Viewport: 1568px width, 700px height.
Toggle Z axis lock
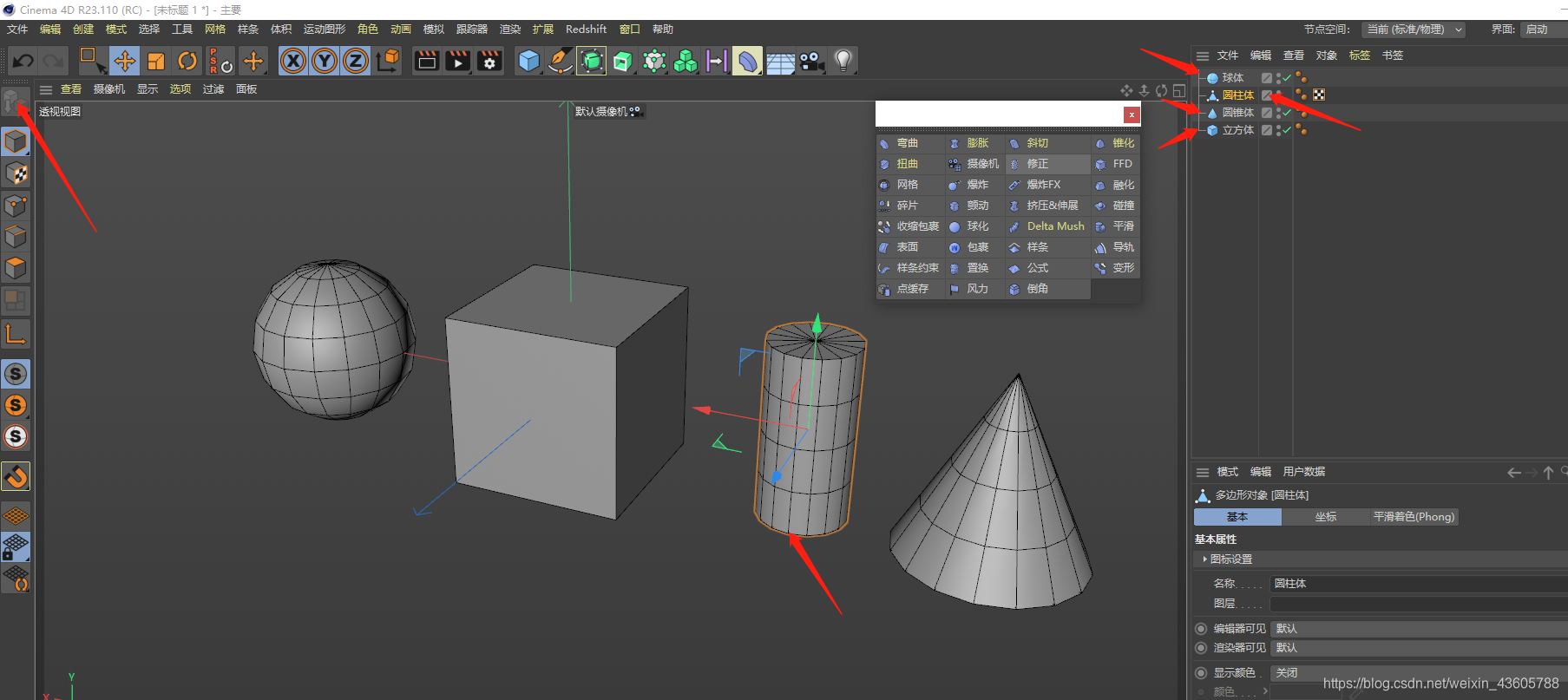[356, 61]
